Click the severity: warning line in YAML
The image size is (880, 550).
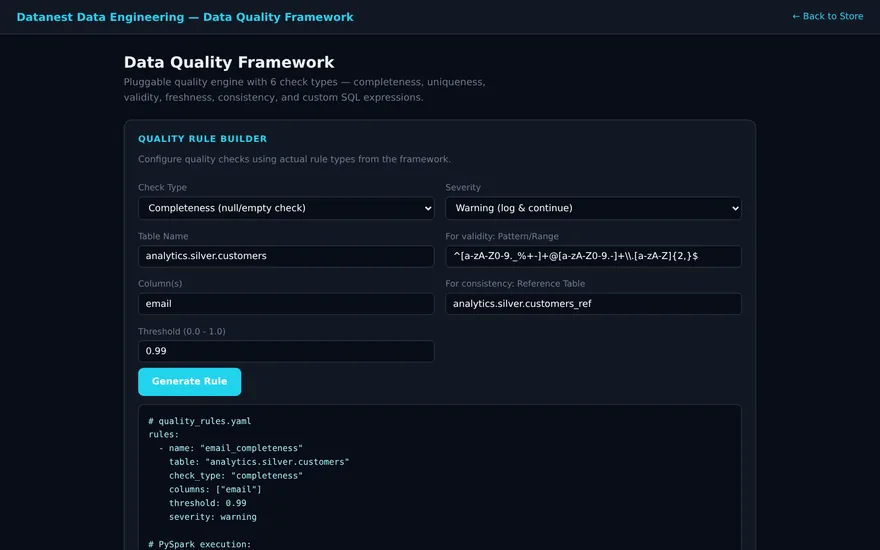213,517
